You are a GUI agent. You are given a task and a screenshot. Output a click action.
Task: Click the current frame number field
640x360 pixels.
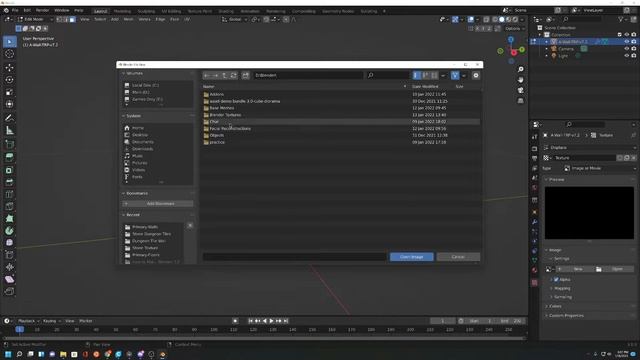(443, 321)
